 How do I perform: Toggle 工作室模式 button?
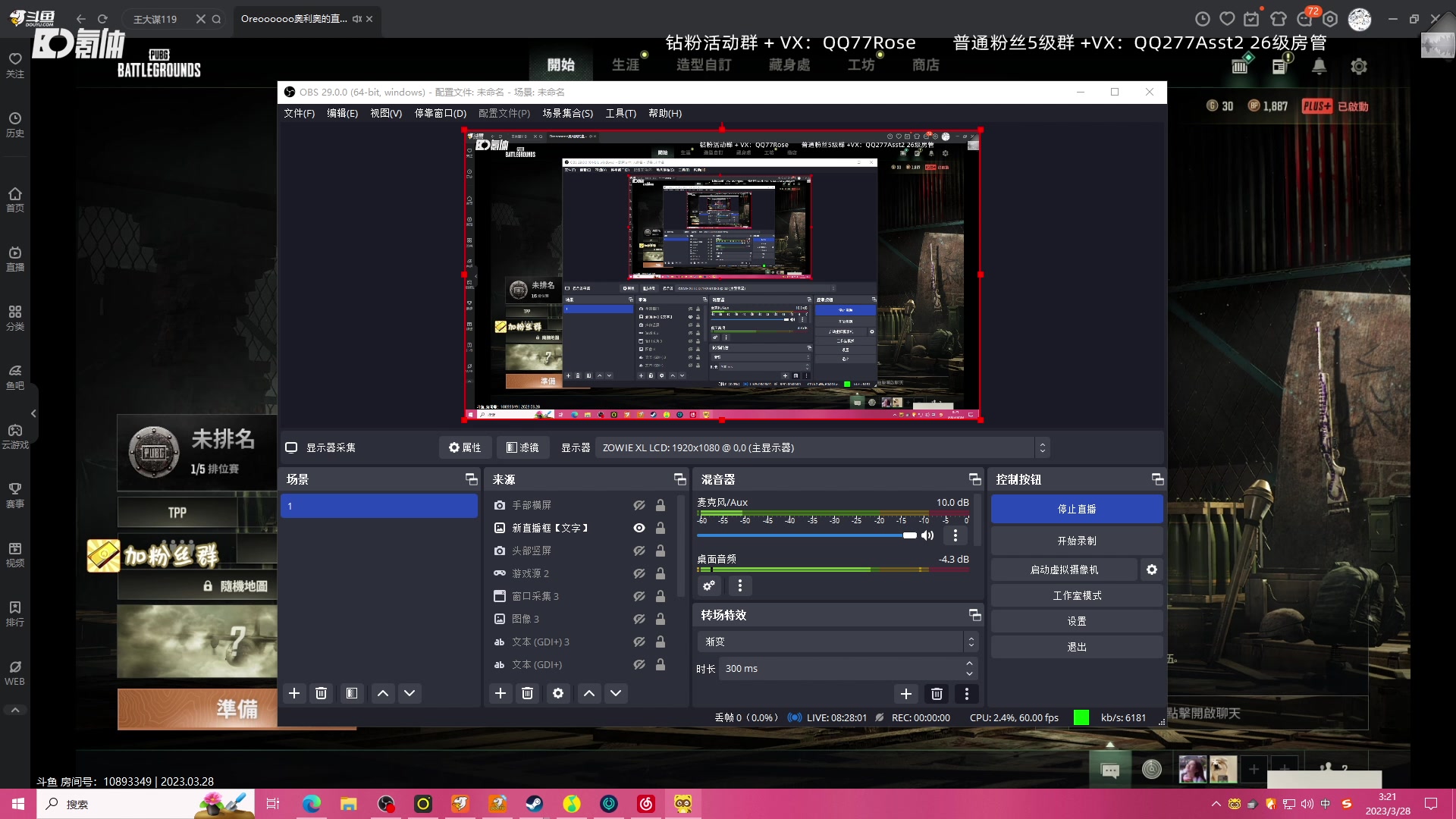[x=1077, y=595]
